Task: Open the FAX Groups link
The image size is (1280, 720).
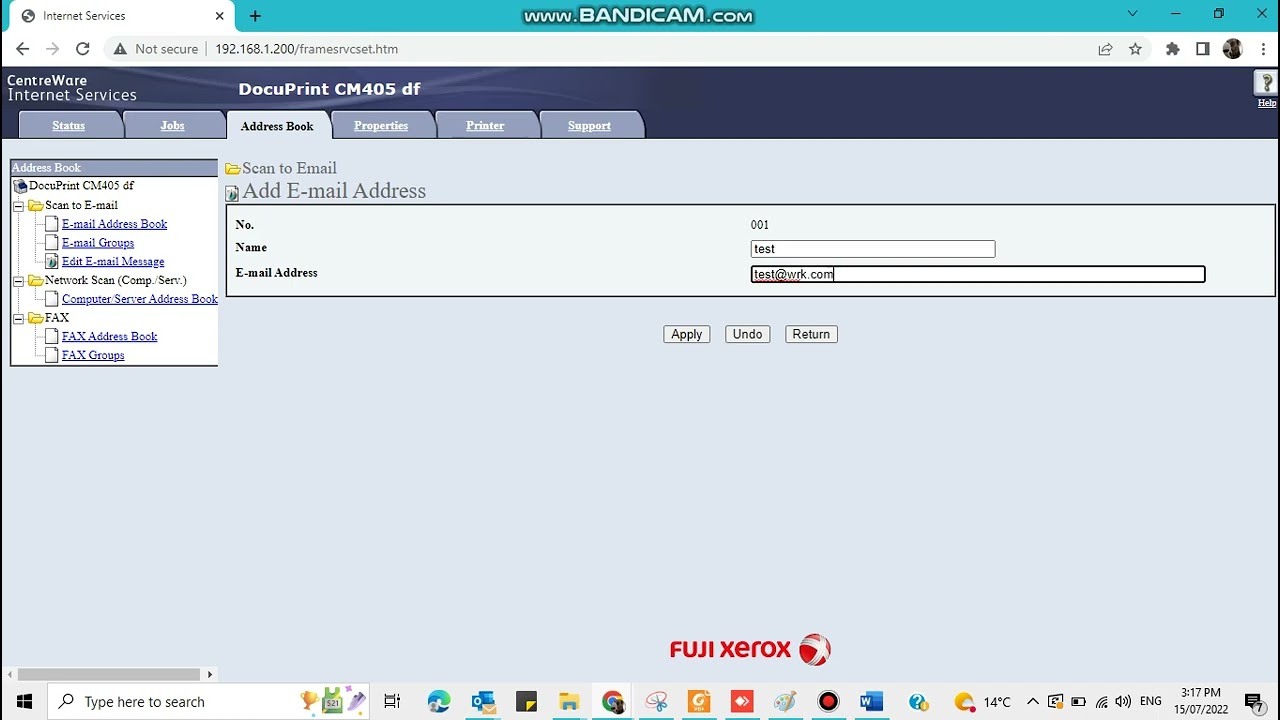Action: coord(93,355)
